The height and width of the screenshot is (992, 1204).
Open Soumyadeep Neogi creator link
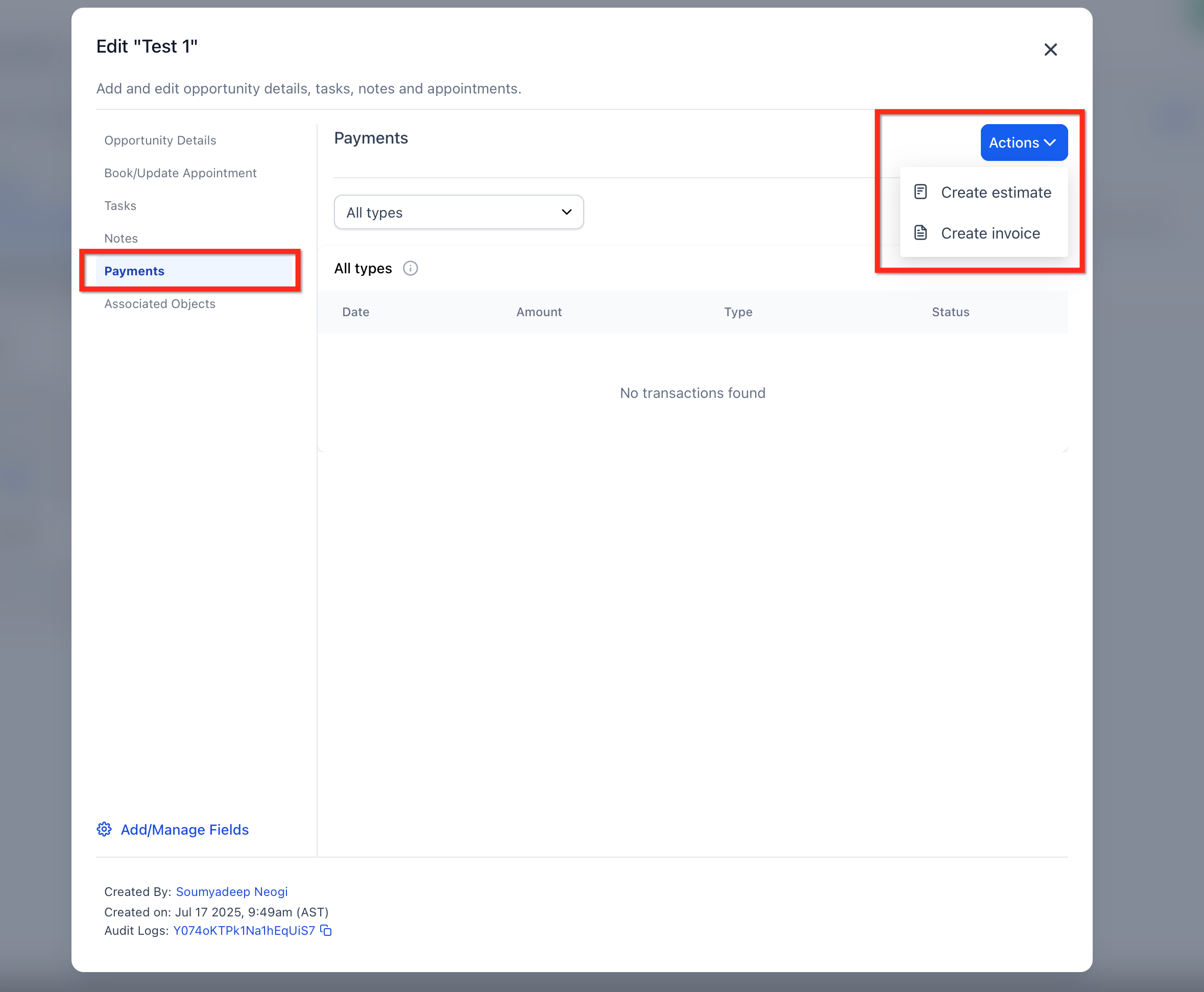tap(231, 891)
